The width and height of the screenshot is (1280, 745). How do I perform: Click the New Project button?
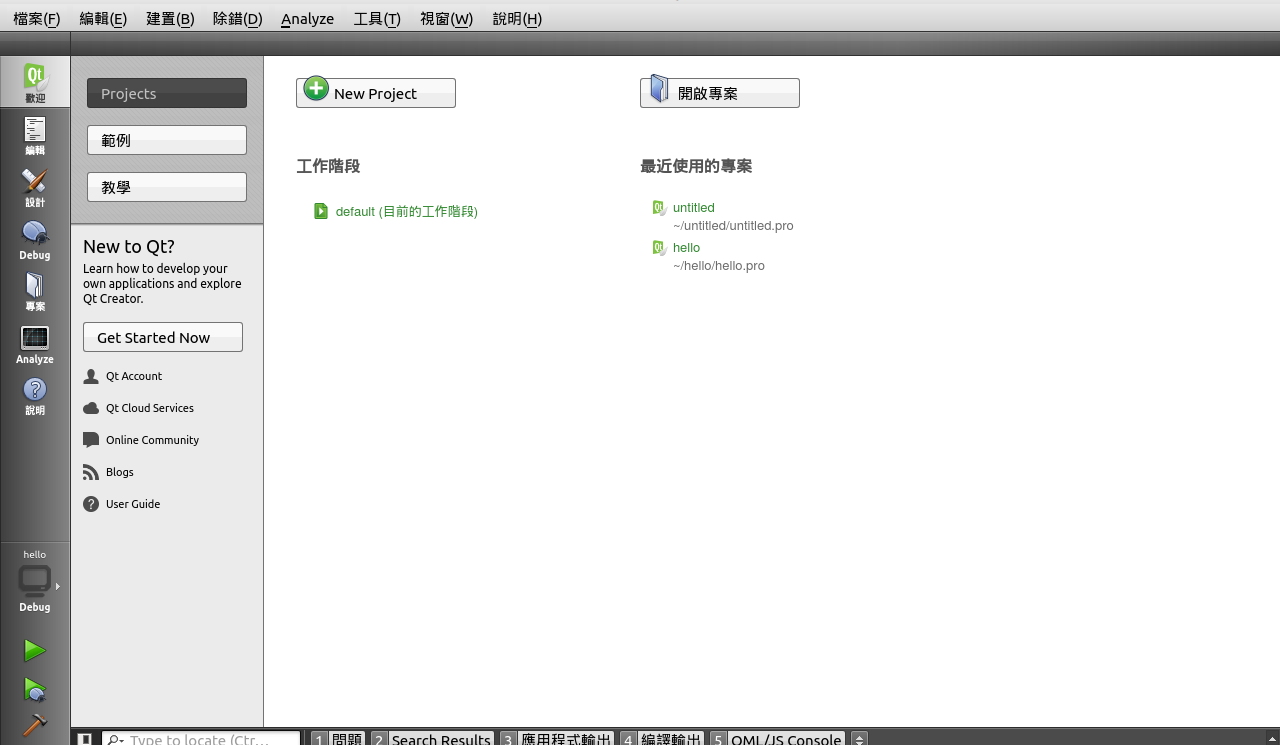click(x=375, y=92)
